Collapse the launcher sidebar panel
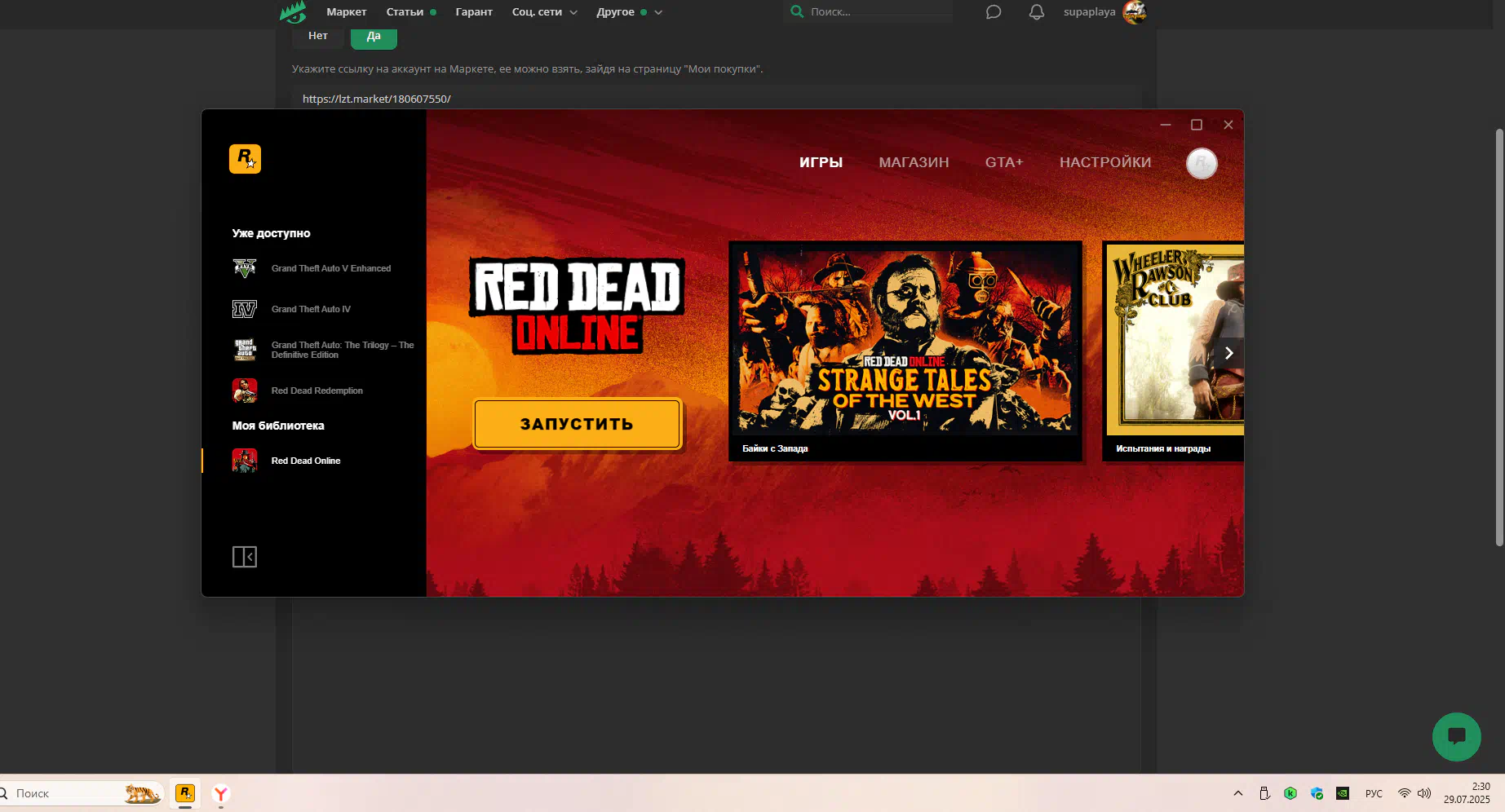 click(245, 557)
